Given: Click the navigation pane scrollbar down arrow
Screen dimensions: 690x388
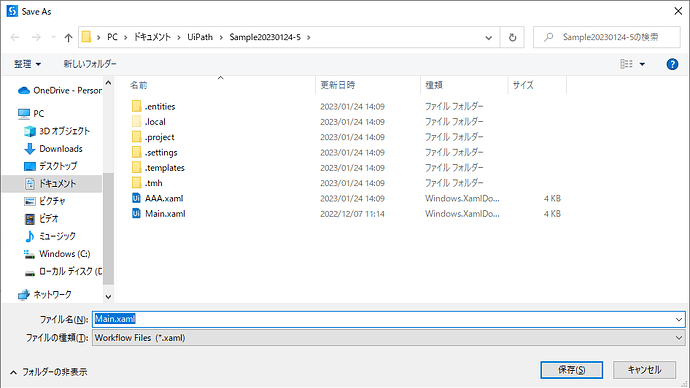Looking at the screenshot, I should point(108,297).
